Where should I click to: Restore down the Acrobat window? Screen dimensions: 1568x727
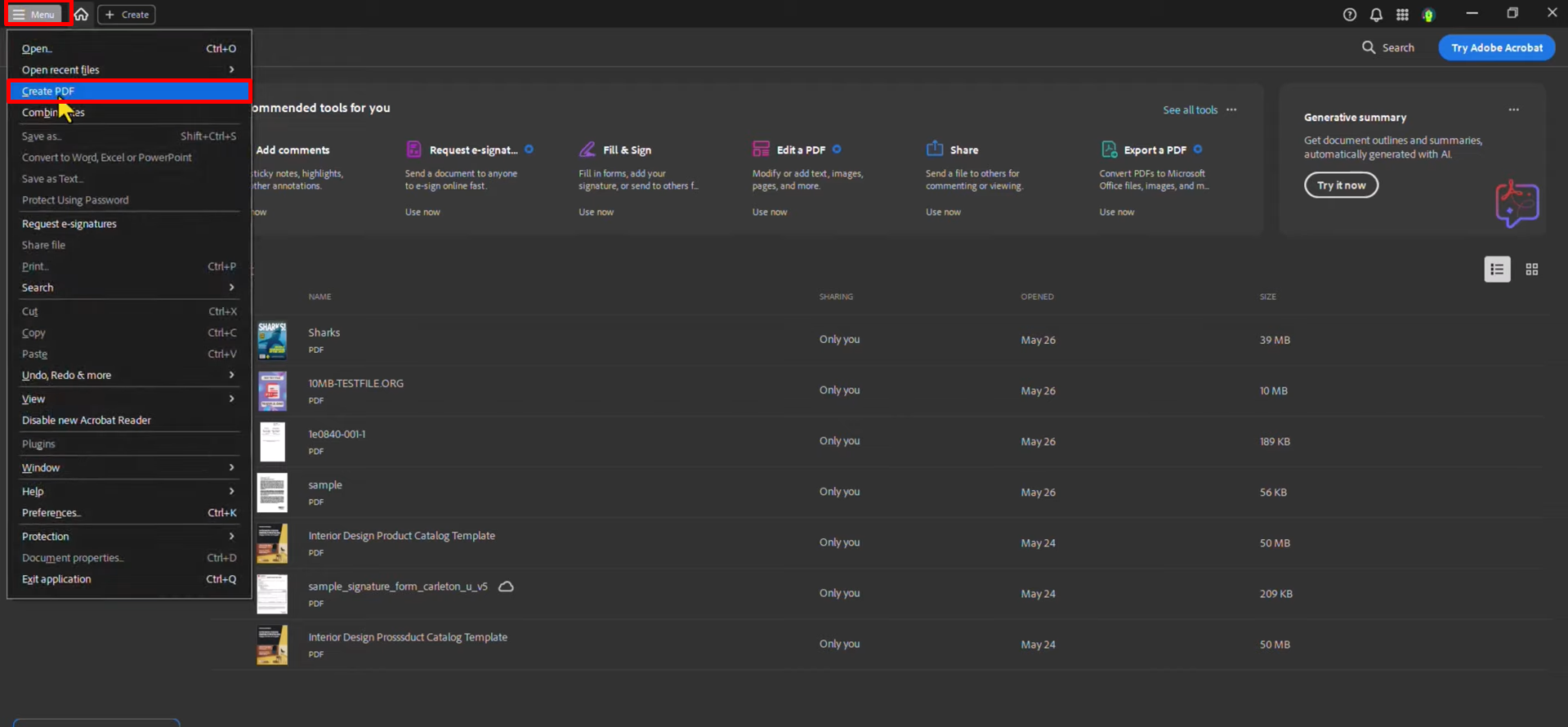coord(1512,13)
